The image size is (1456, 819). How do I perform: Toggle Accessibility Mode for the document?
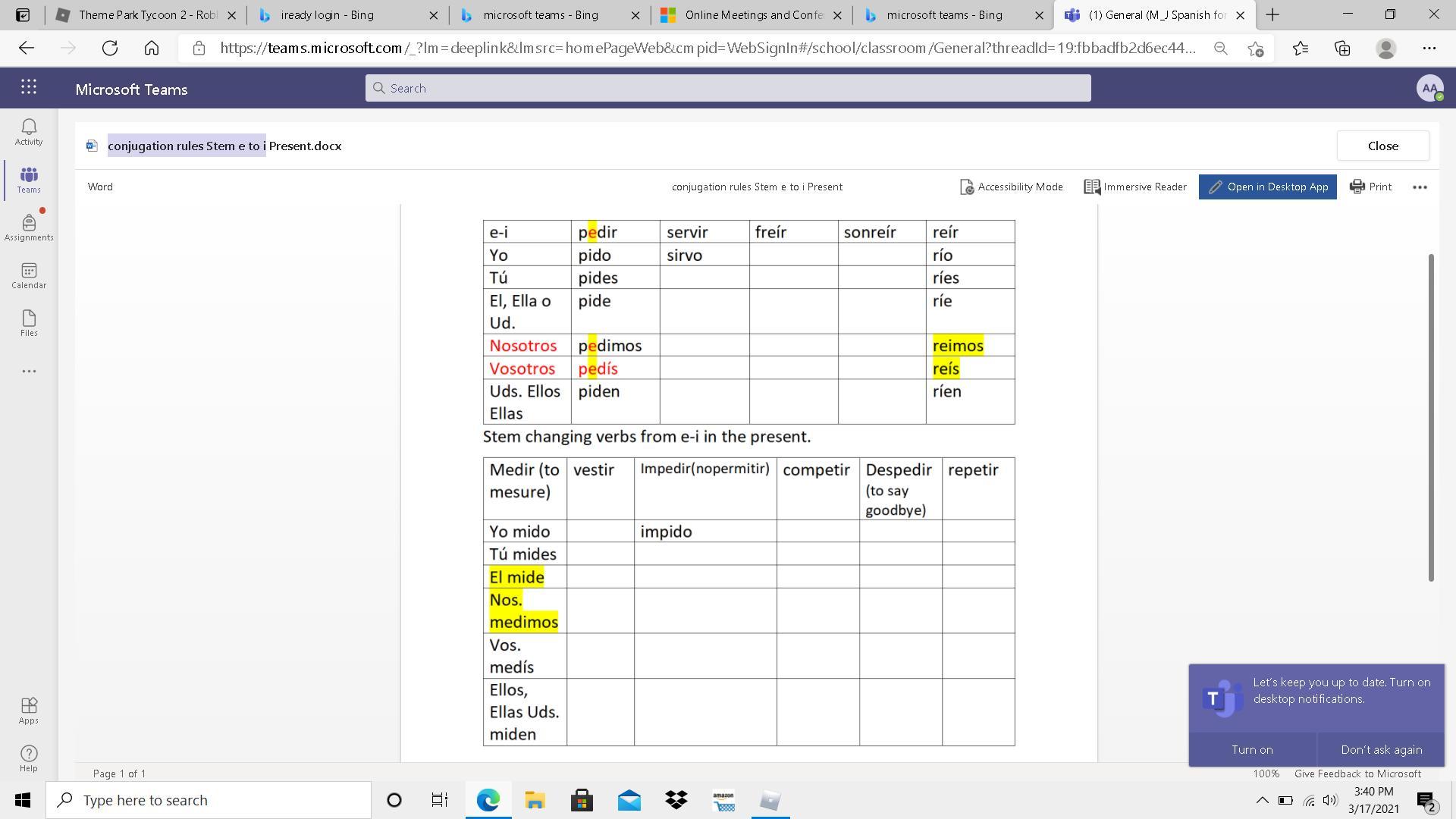[x=1012, y=187]
